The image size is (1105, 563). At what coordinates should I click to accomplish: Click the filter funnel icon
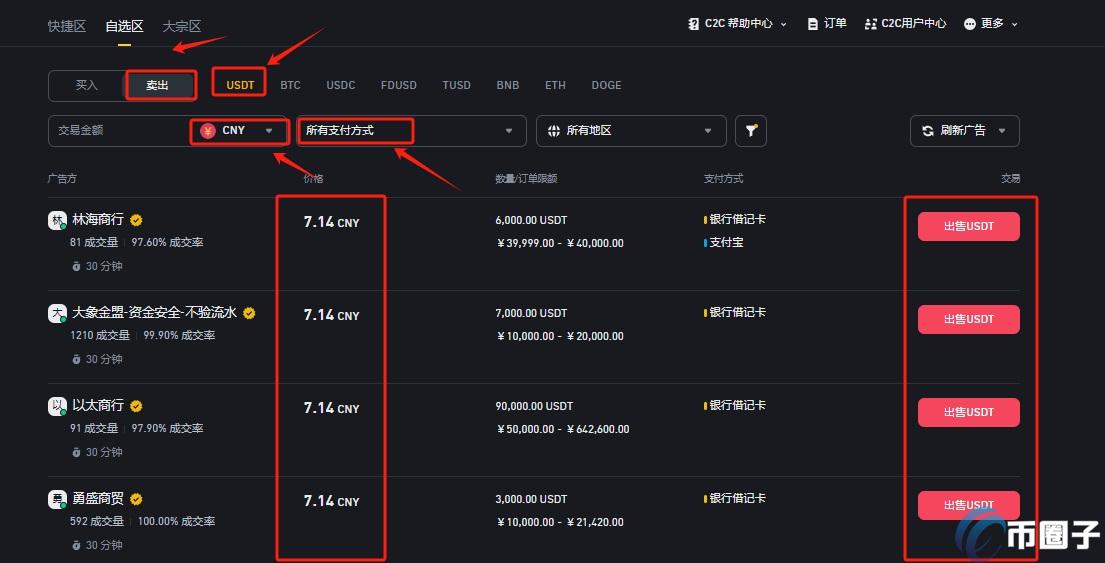pos(751,130)
